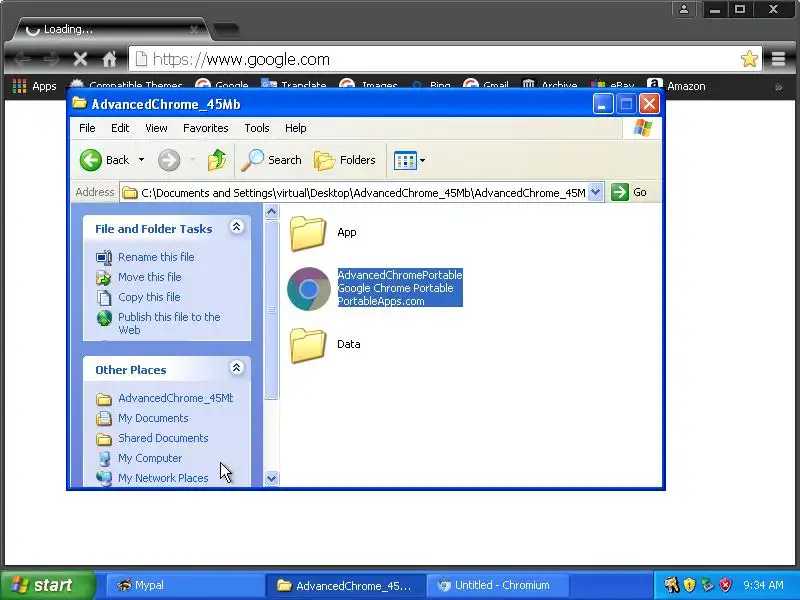Open the View menu

156,128
